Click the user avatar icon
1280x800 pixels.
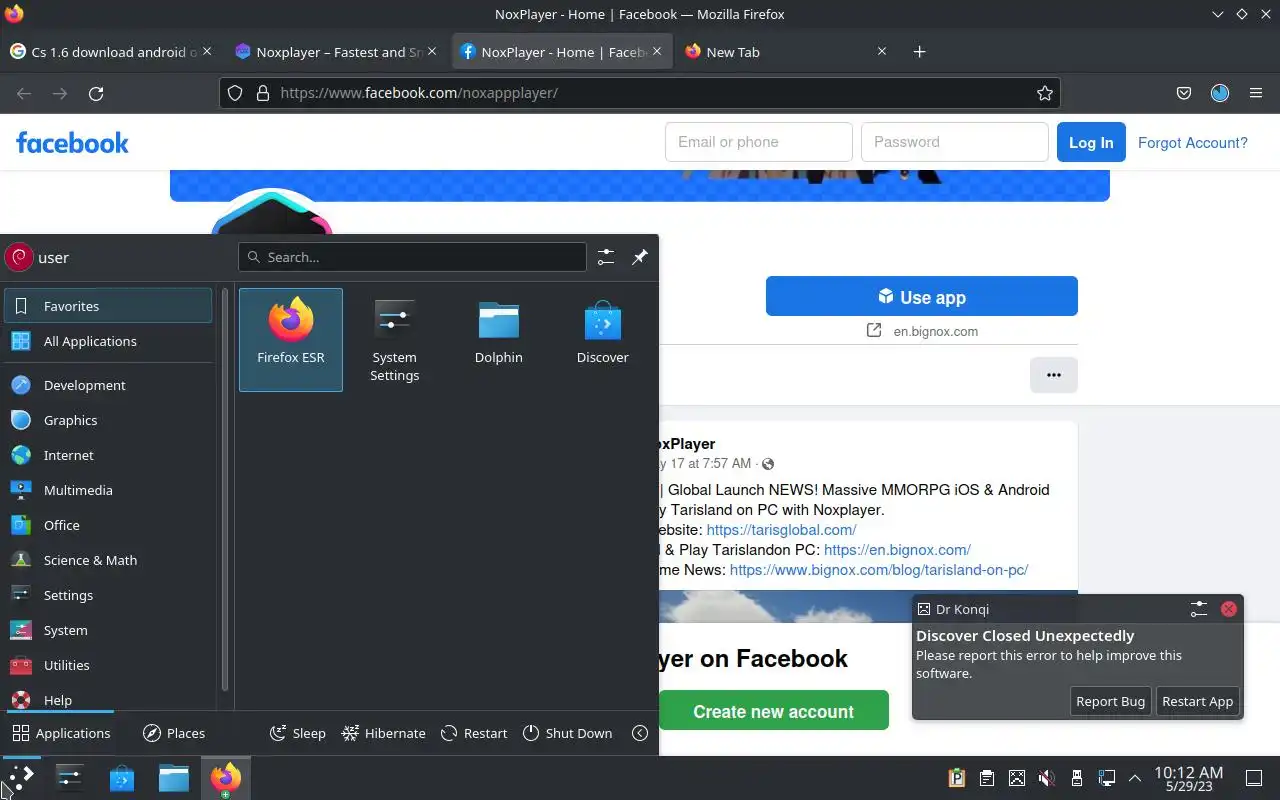point(19,257)
